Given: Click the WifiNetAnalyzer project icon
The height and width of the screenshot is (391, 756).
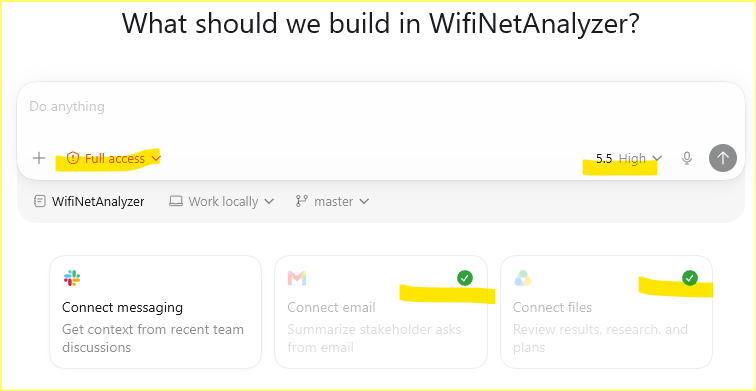Looking at the screenshot, I should click(x=40, y=201).
